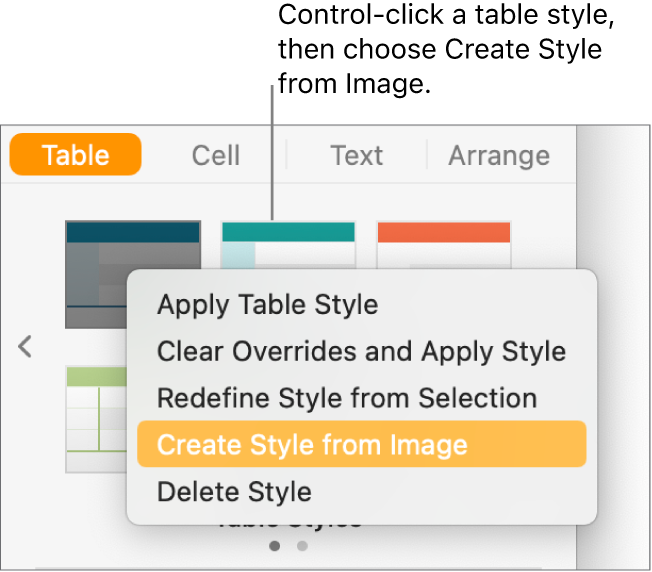
Task: Choose Apply Table Style from context menu
Action: coord(267,305)
